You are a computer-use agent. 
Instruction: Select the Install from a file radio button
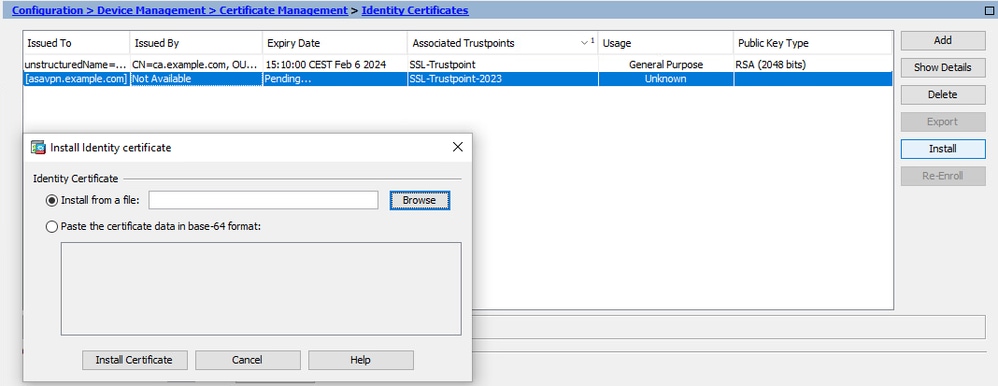pyautogui.click(x=52, y=200)
